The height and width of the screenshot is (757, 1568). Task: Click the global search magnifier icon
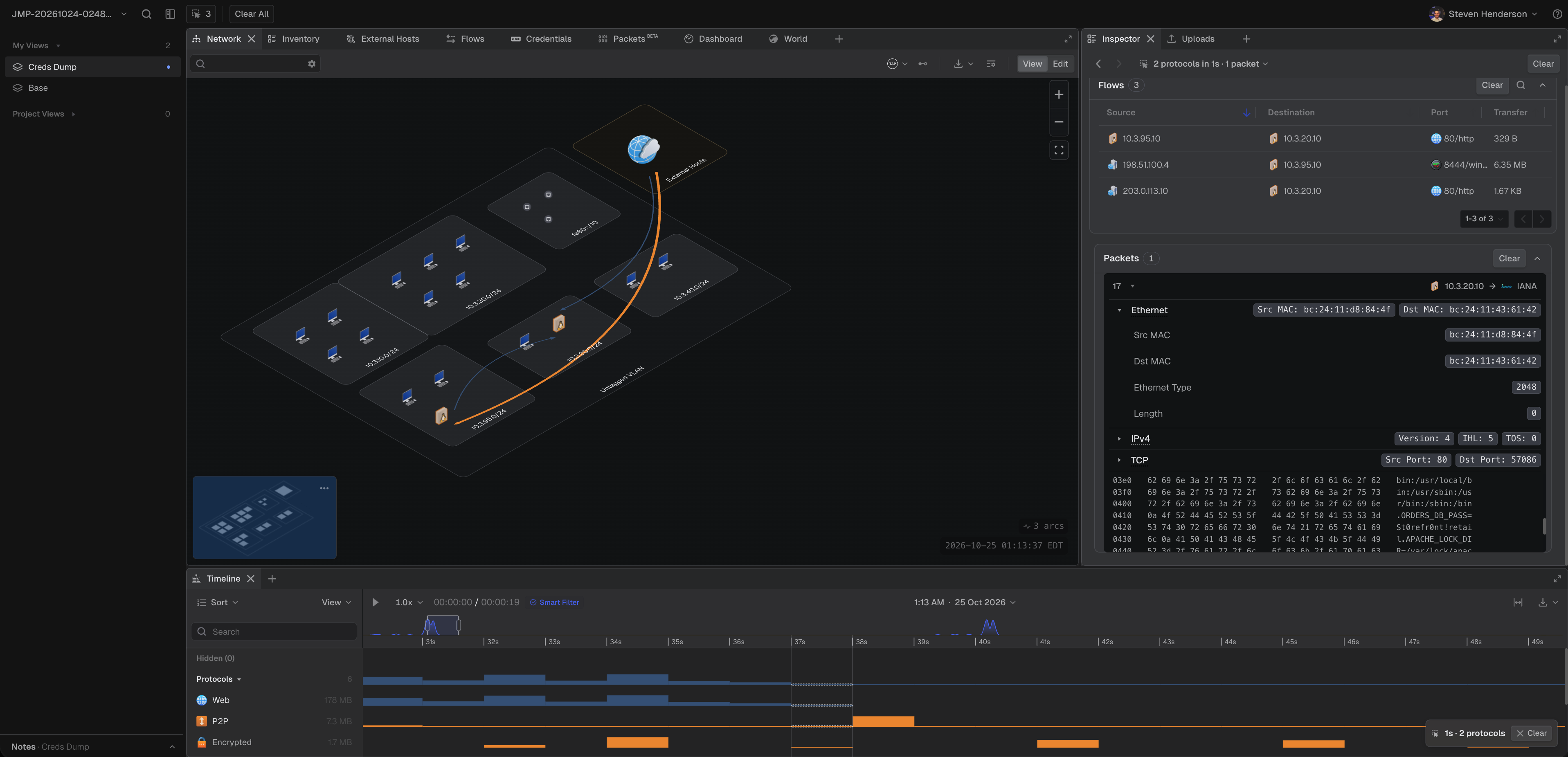(146, 14)
